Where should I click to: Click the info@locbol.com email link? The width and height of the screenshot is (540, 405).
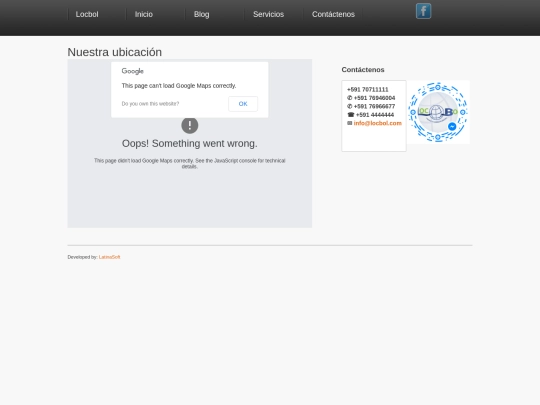377,123
